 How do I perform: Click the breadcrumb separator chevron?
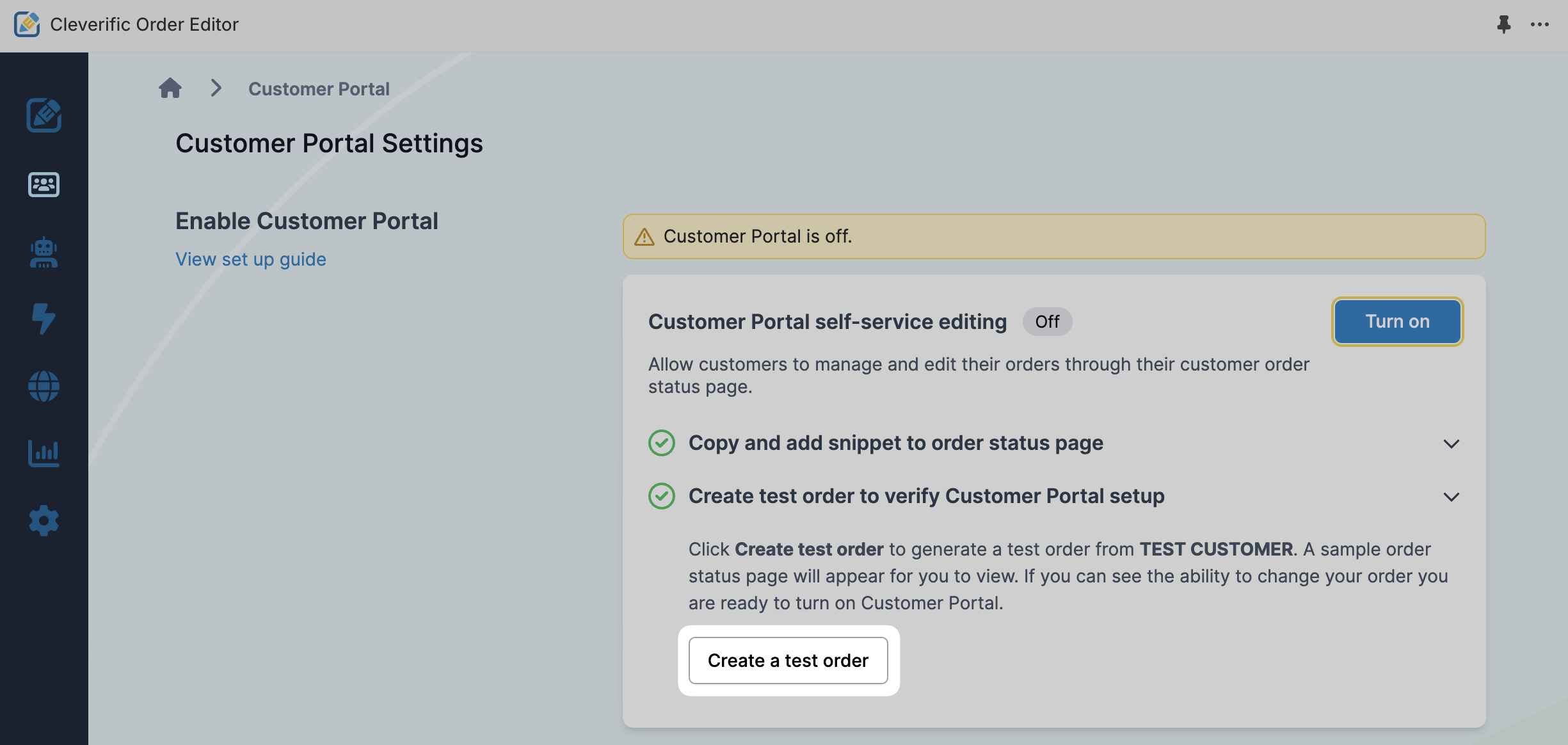(x=216, y=88)
